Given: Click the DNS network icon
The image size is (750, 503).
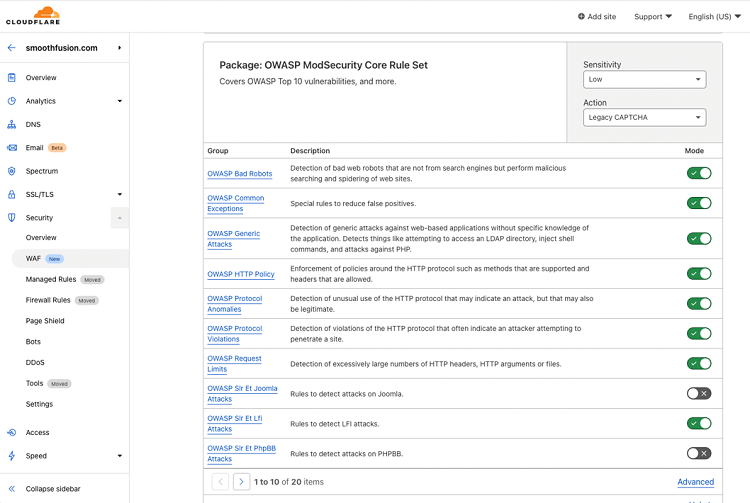Looking at the screenshot, I should pos(11,124).
